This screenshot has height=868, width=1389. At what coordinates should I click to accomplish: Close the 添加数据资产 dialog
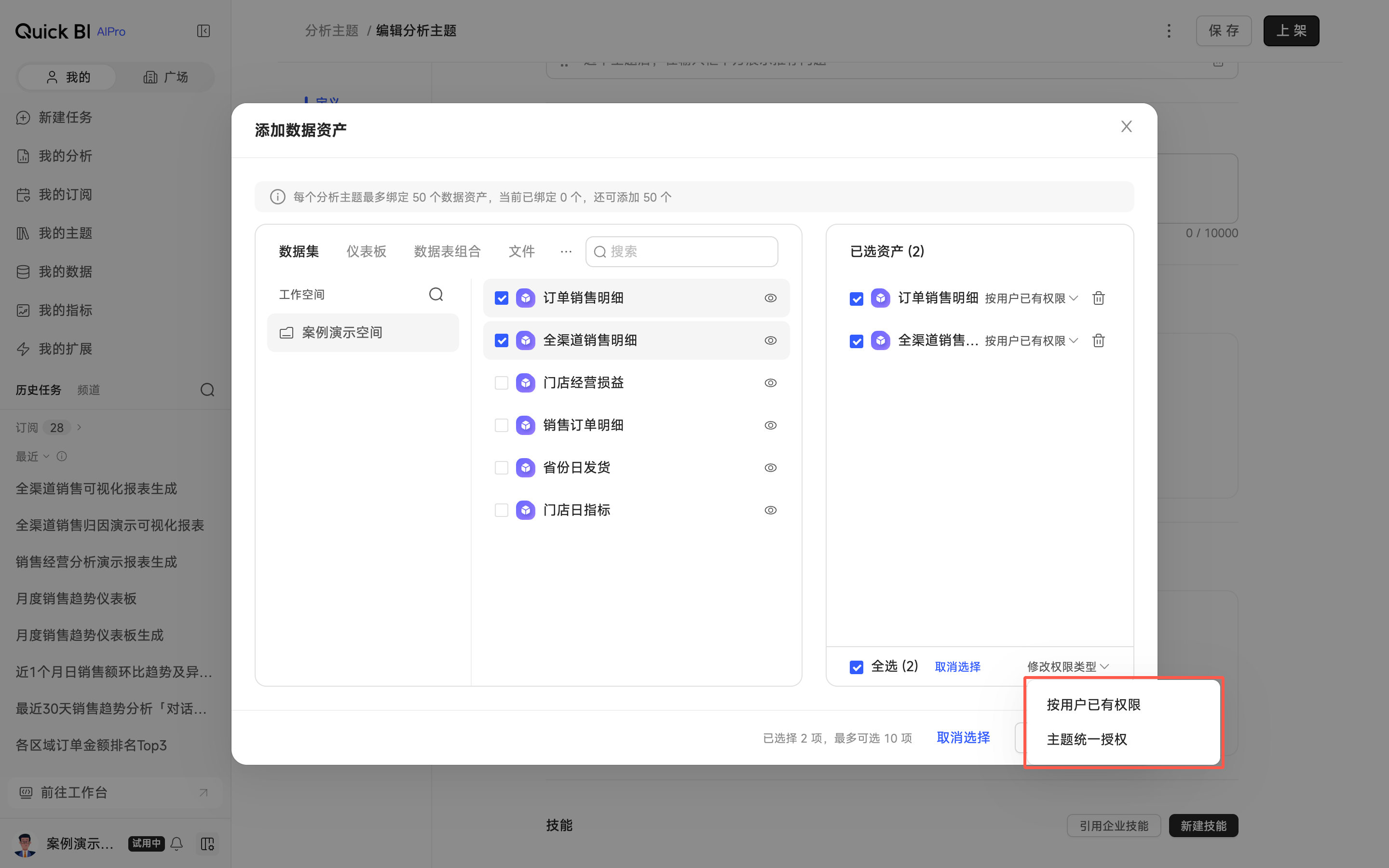(x=1126, y=126)
